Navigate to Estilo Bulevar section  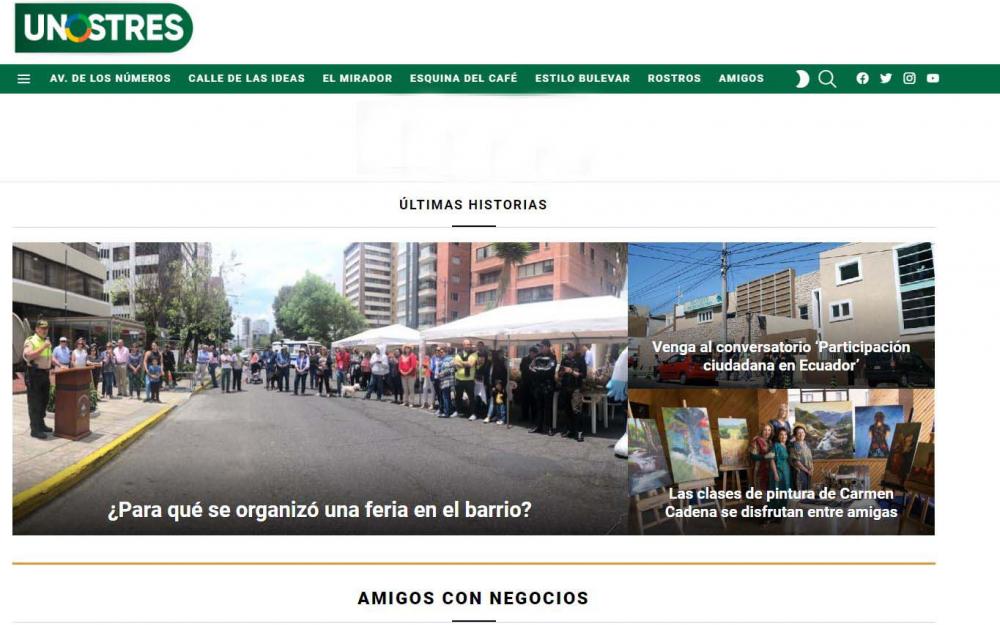click(x=582, y=79)
